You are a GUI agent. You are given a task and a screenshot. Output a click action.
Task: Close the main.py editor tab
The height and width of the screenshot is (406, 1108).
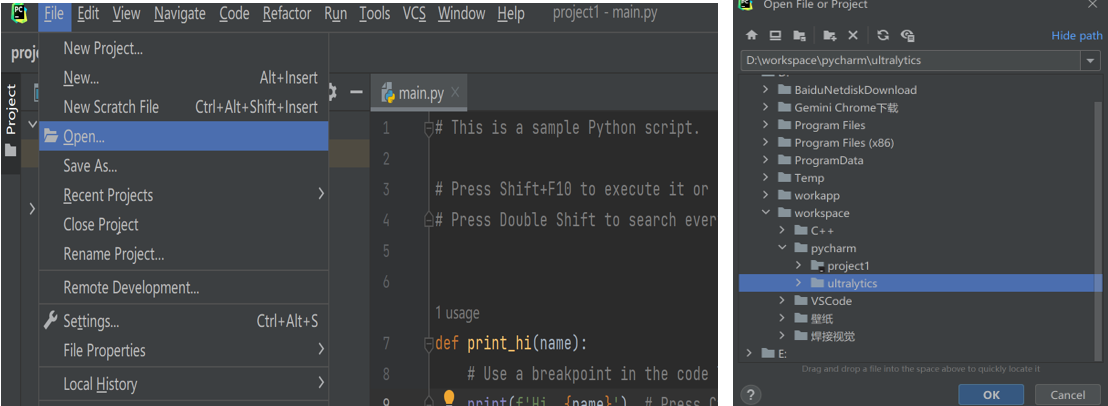click(455, 93)
